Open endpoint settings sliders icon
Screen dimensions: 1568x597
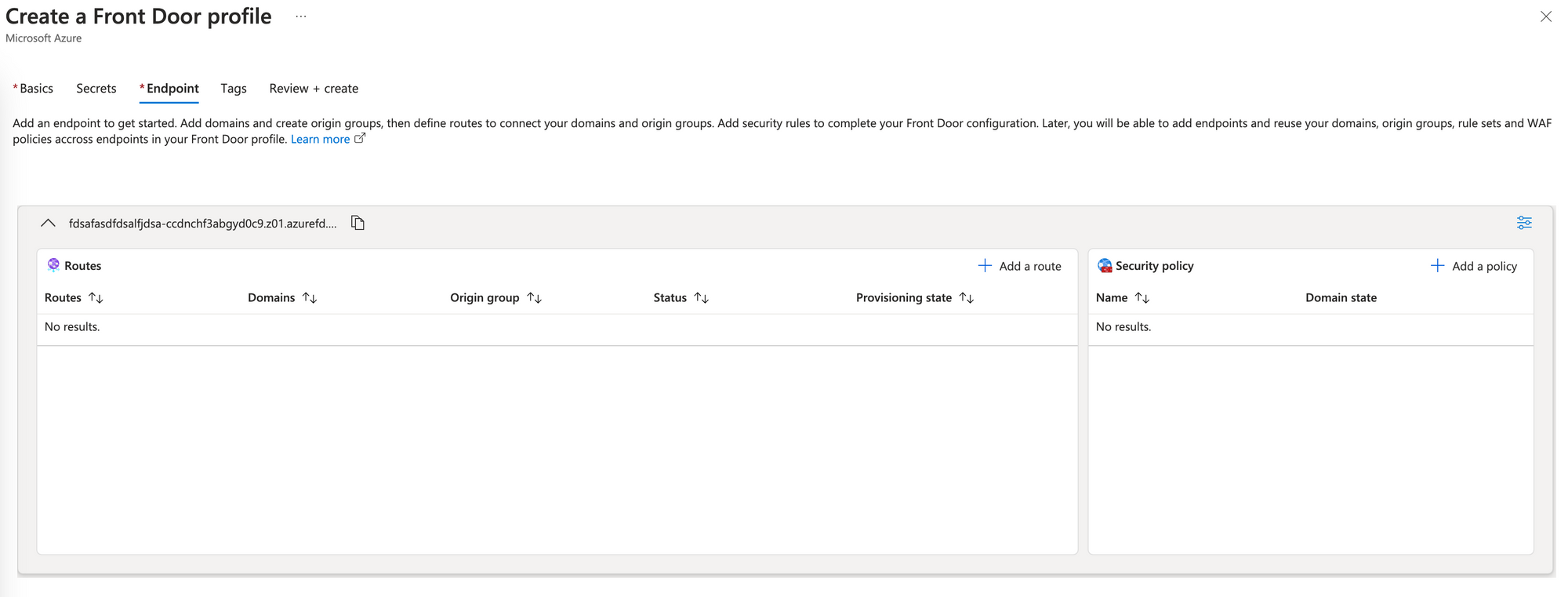tap(1524, 223)
